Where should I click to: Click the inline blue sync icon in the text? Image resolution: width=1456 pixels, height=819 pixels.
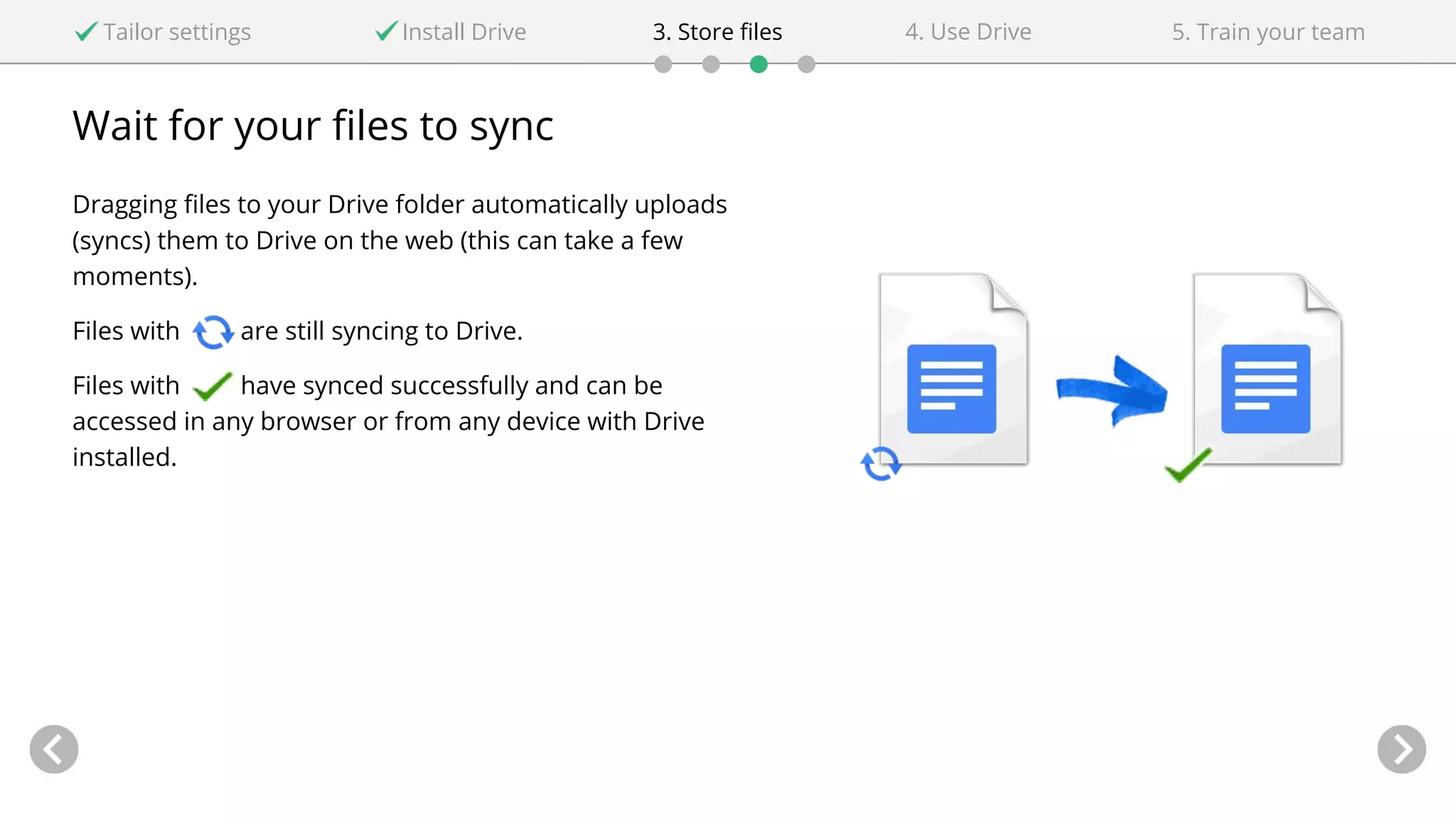tap(213, 332)
